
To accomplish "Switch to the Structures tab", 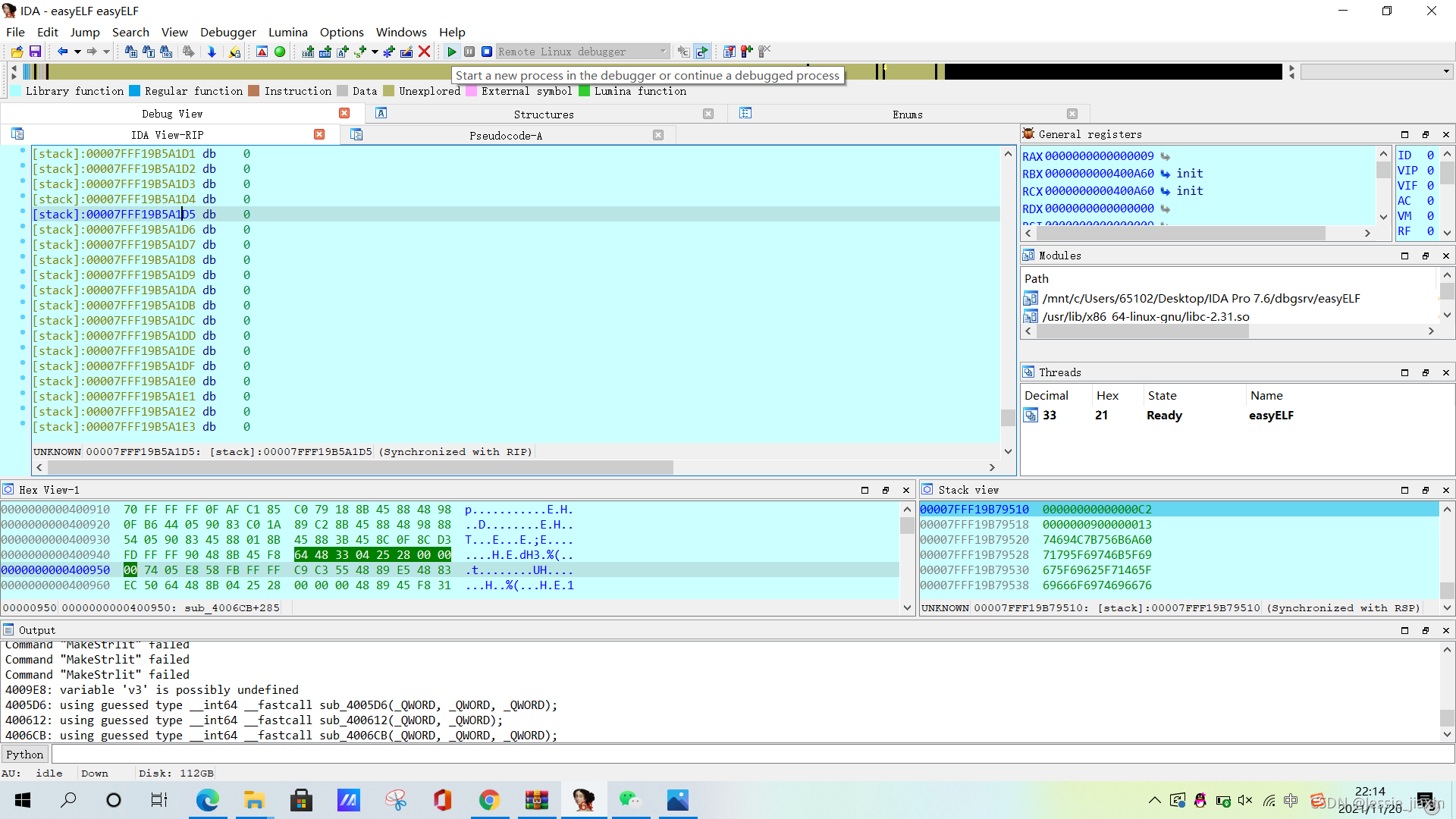I will (543, 114).
